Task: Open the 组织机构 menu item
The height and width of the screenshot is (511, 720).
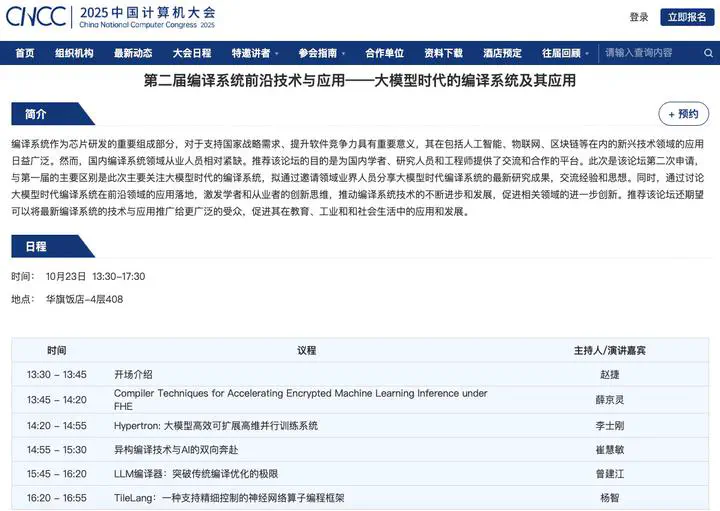Action: click(x=74, y=53)
